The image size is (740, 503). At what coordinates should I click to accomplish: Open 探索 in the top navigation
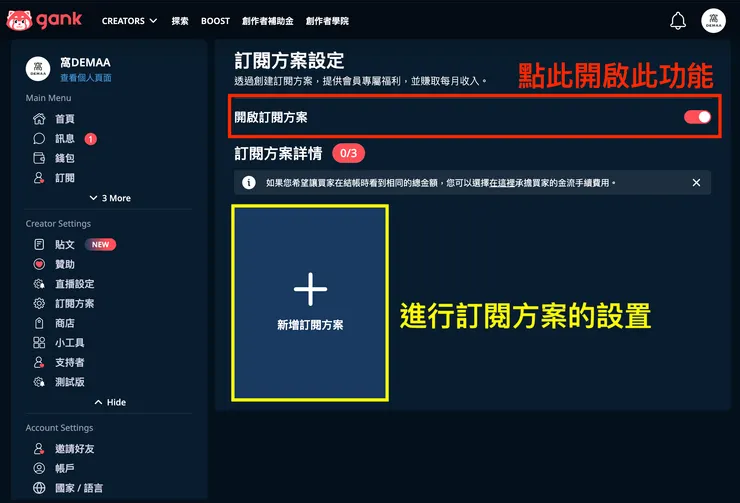pos(180,21)
